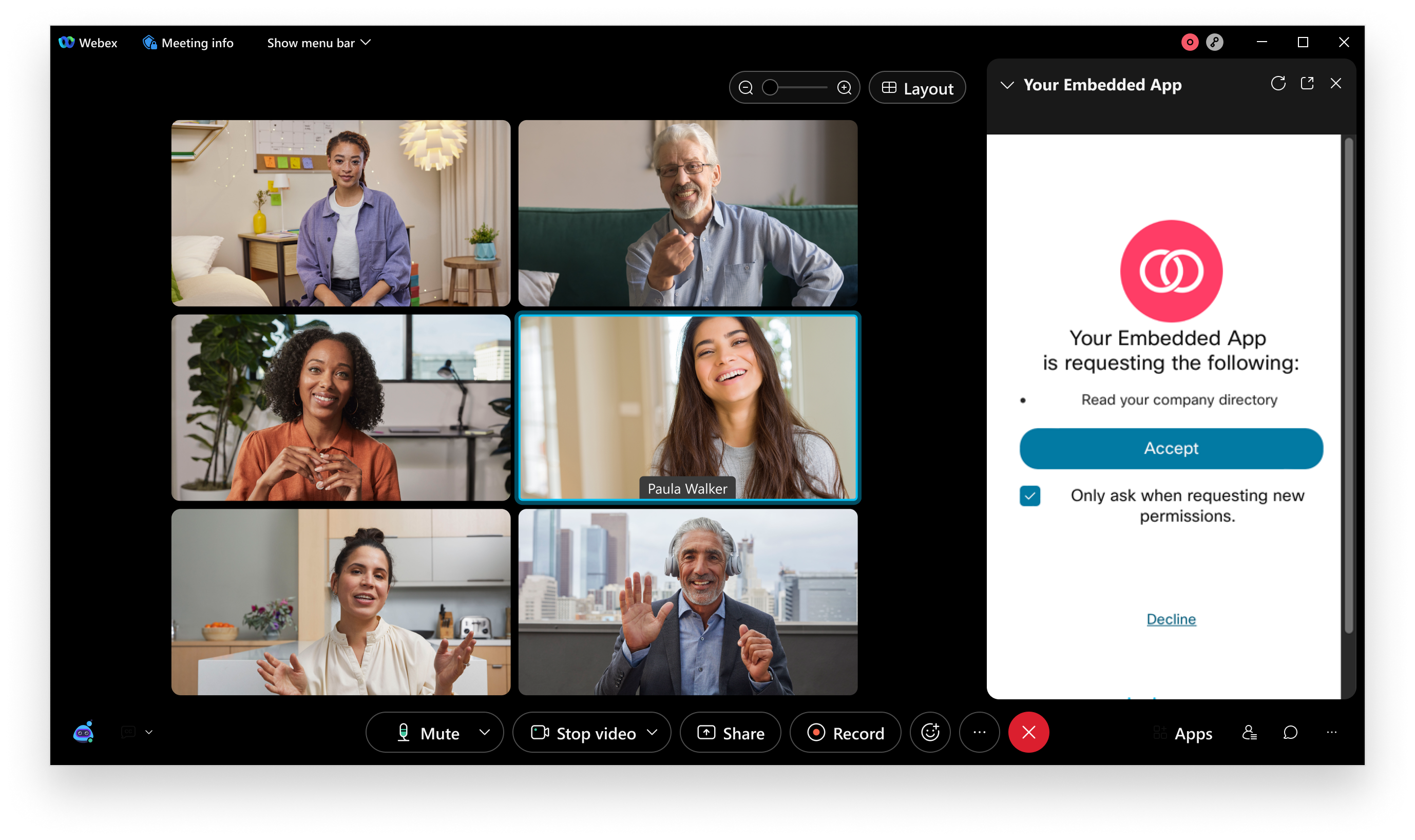Select Paula Walker's video tile
The image size is (1415, 840).
(x=687, y=408)
